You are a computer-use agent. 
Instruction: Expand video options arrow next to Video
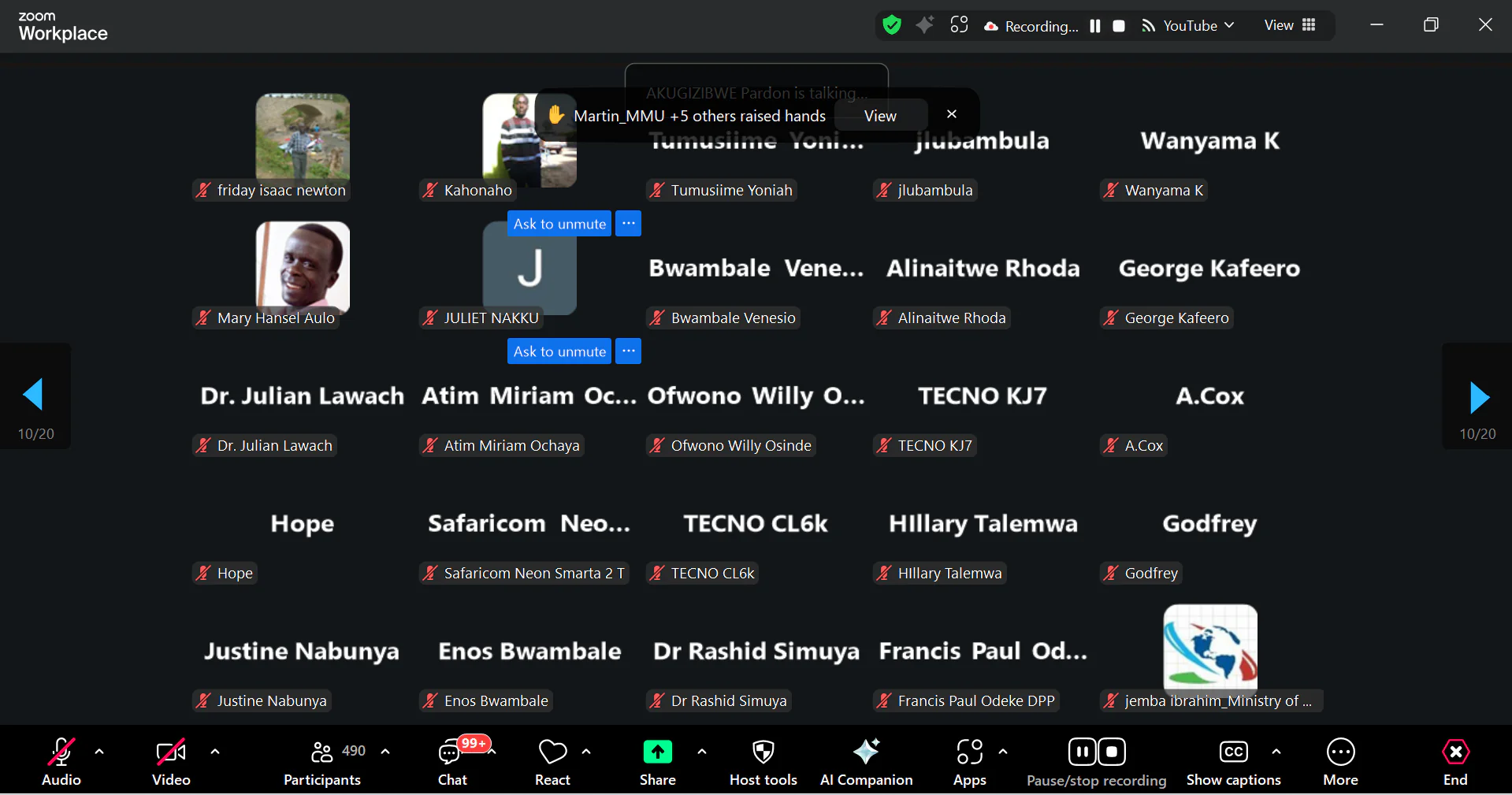pos(215,752)
